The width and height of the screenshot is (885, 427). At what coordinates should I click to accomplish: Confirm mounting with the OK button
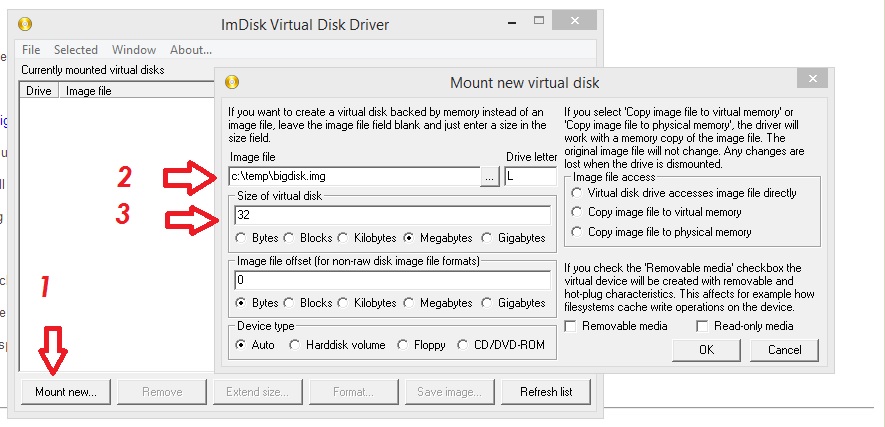tap(707, 350)
